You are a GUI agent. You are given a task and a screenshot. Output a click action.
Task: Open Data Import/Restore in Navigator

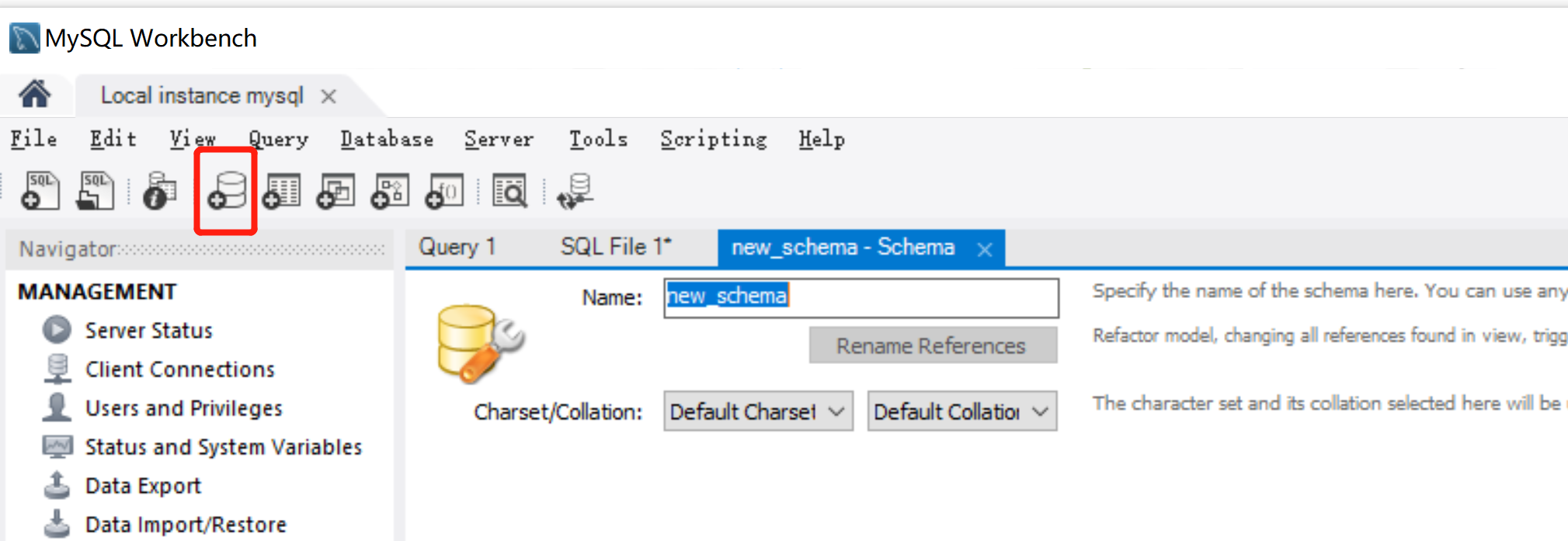point(186,525)
